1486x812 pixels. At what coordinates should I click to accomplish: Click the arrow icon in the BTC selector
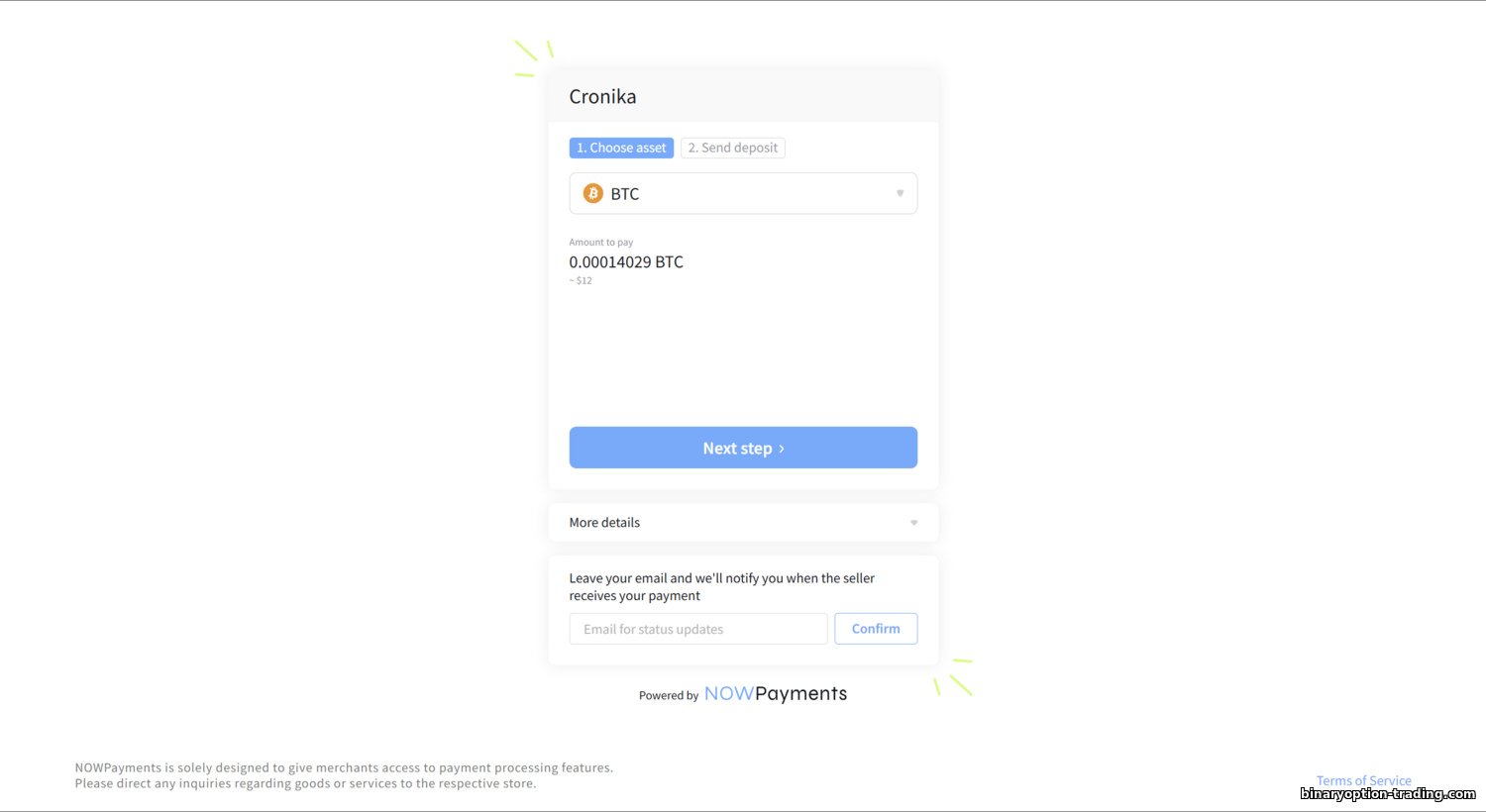(x=900, y=194)
